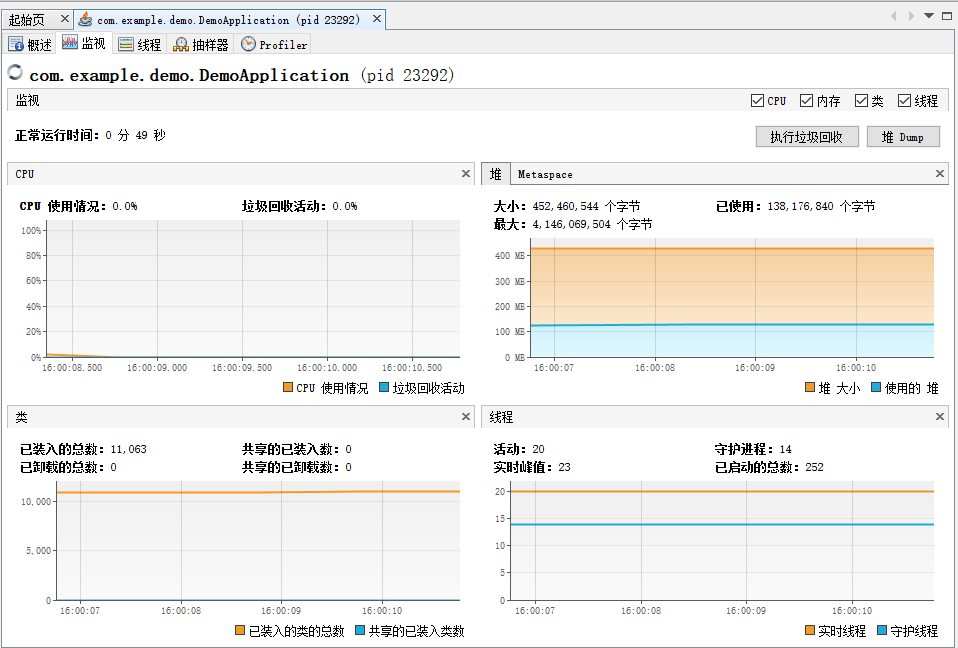Click the loaded classes total 11,063
958x648 pixels.
[x=128, y=450]
